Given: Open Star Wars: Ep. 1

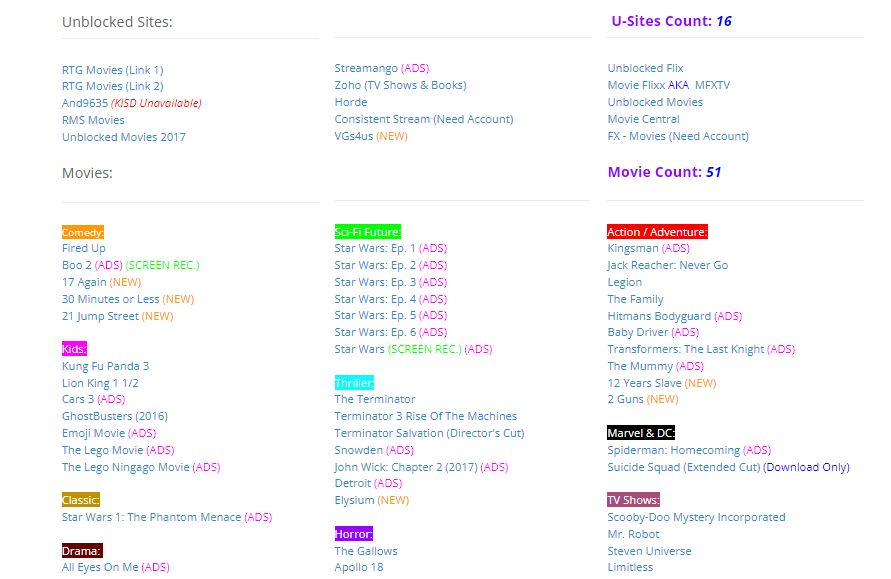Looking at the screenshot, I should 375,248.
